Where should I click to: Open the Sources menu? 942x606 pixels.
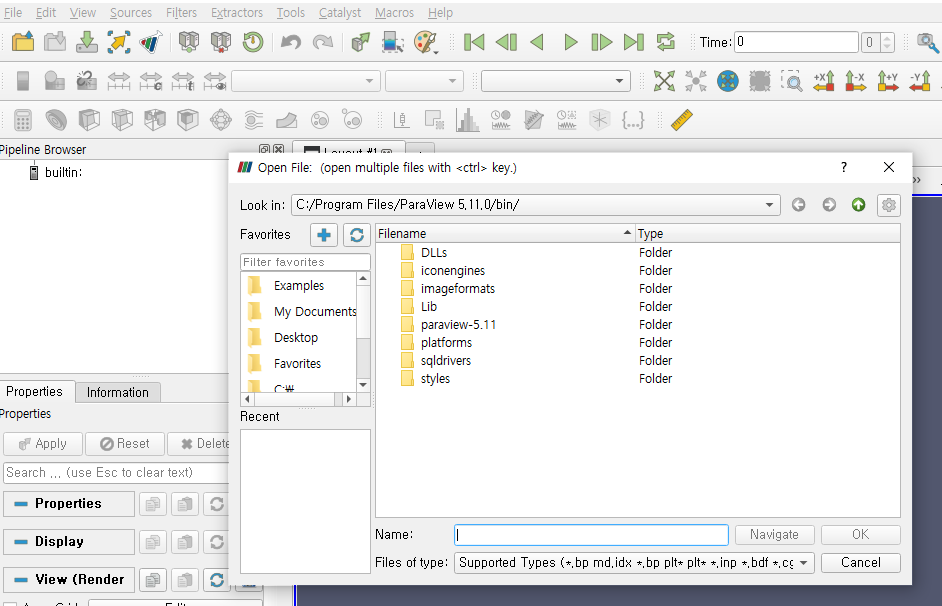coord(131,13)
